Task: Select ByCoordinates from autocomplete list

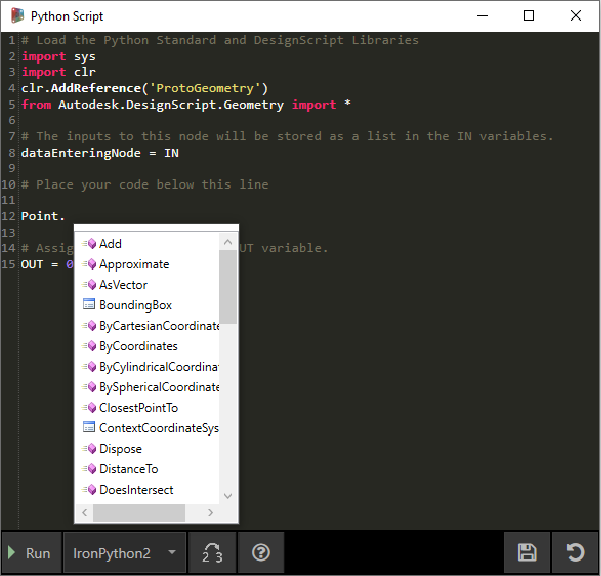Action: (x=138, y=346)
